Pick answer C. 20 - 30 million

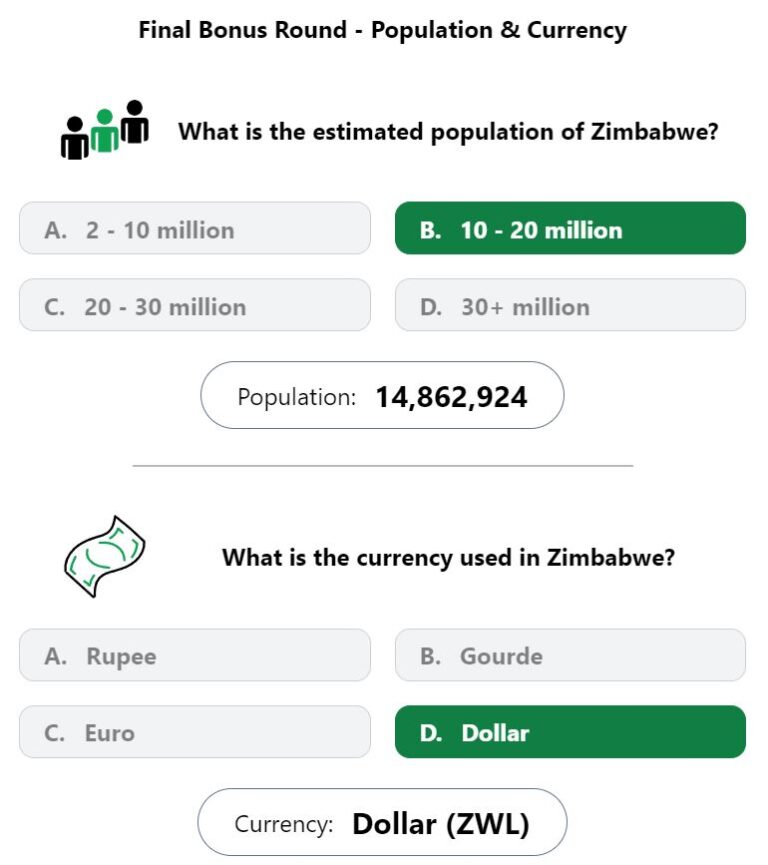click(195, 305)
